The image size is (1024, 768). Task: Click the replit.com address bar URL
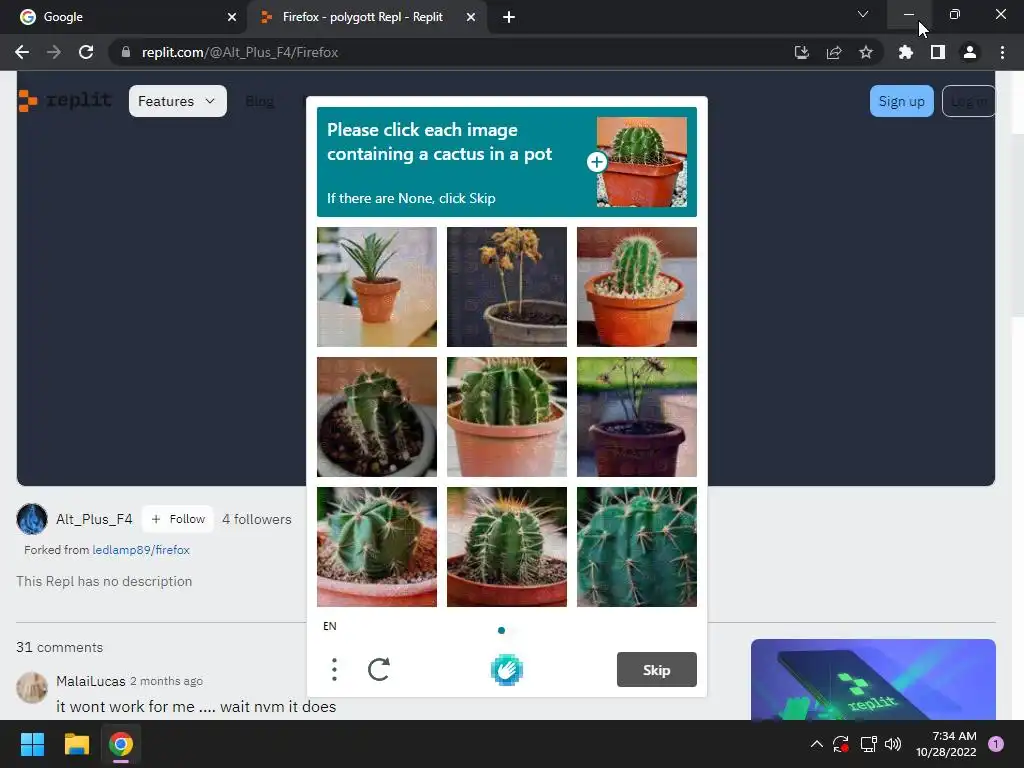240,52
